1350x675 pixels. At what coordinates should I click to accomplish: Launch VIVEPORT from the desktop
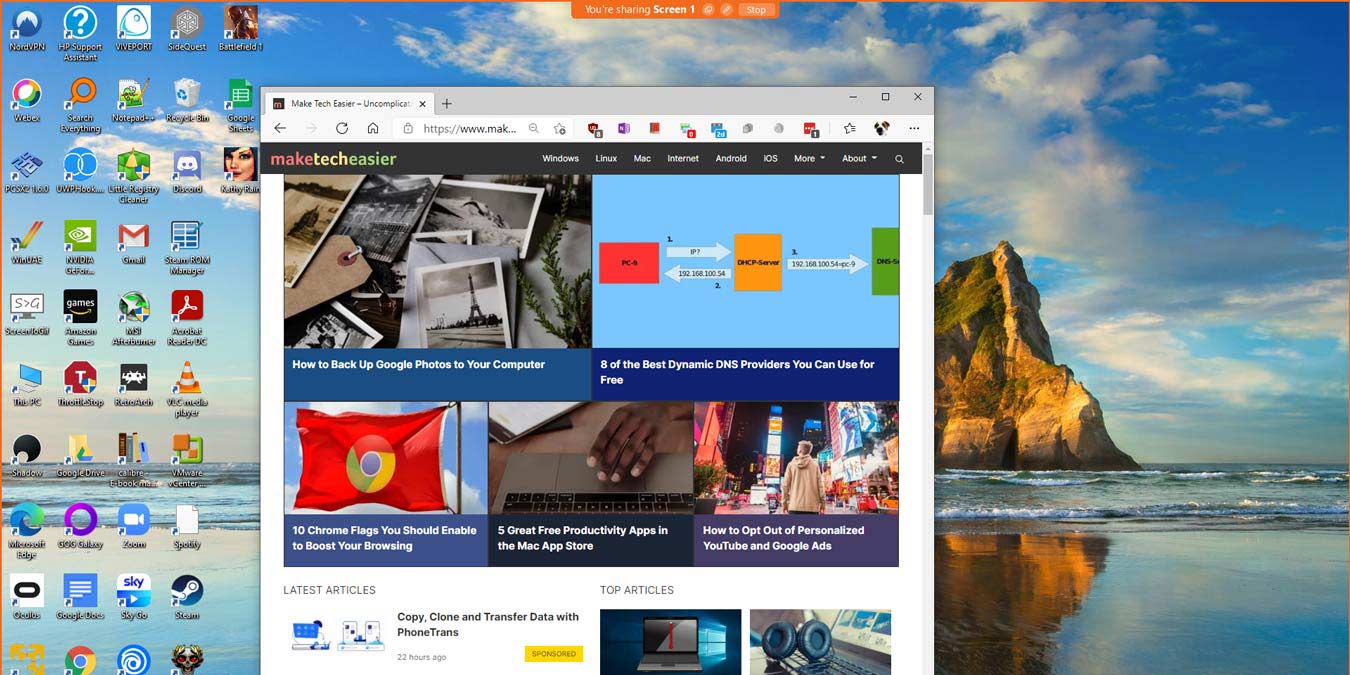pyautogui.click(x=134, y=26)
